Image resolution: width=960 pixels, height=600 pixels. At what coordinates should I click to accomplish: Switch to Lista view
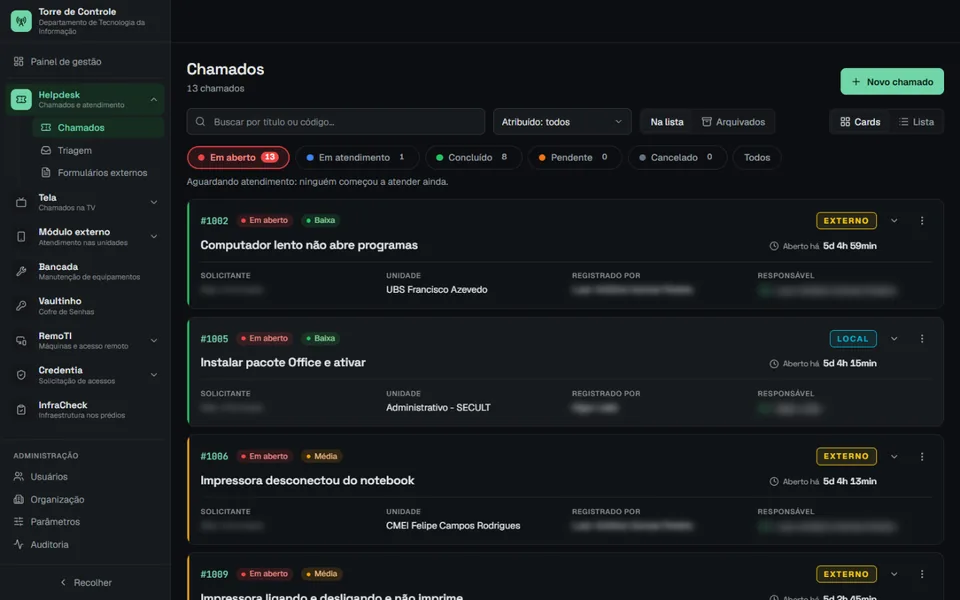(x=916, y=122)
